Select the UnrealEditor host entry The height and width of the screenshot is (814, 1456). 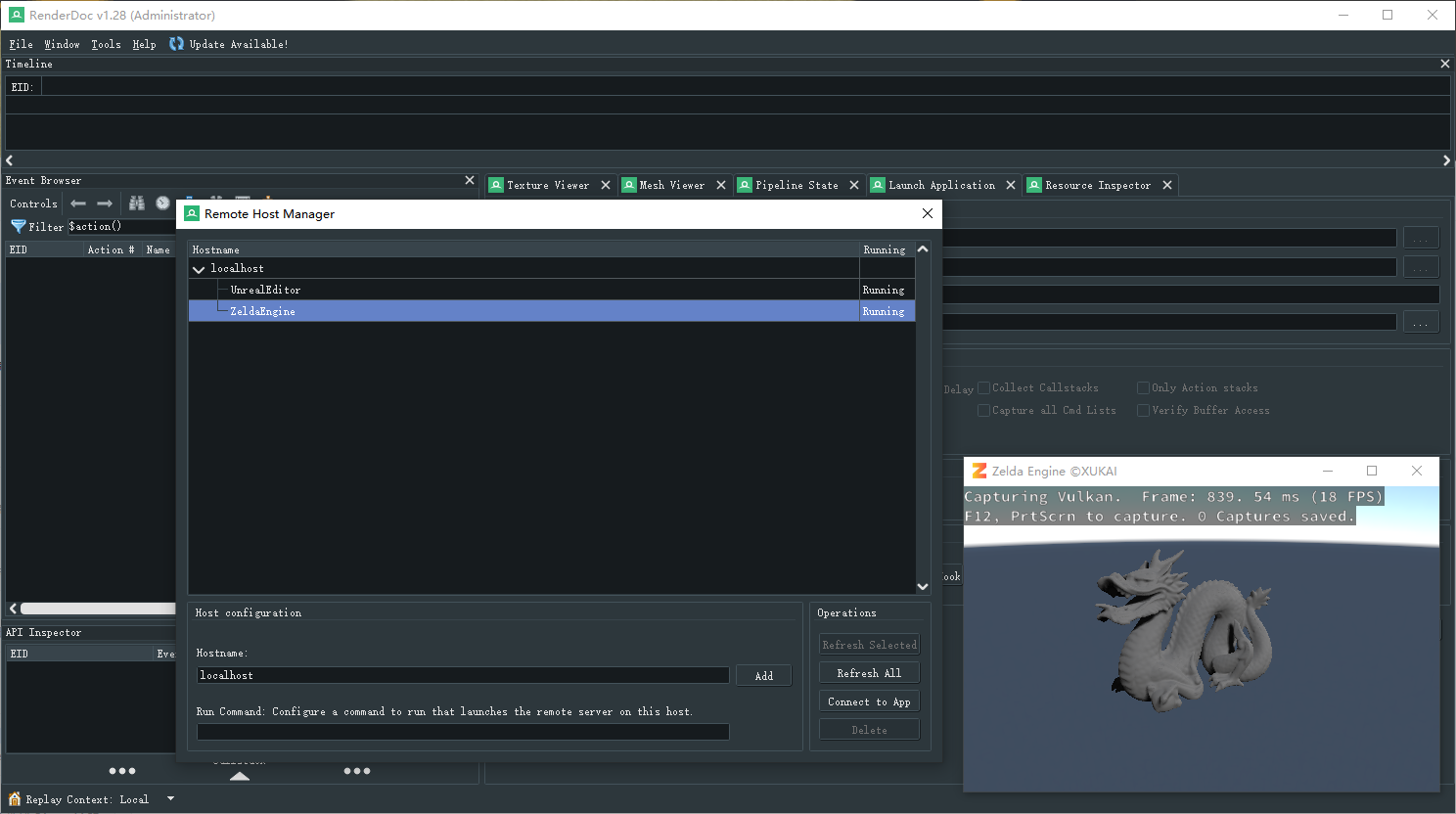coord(265,290)
